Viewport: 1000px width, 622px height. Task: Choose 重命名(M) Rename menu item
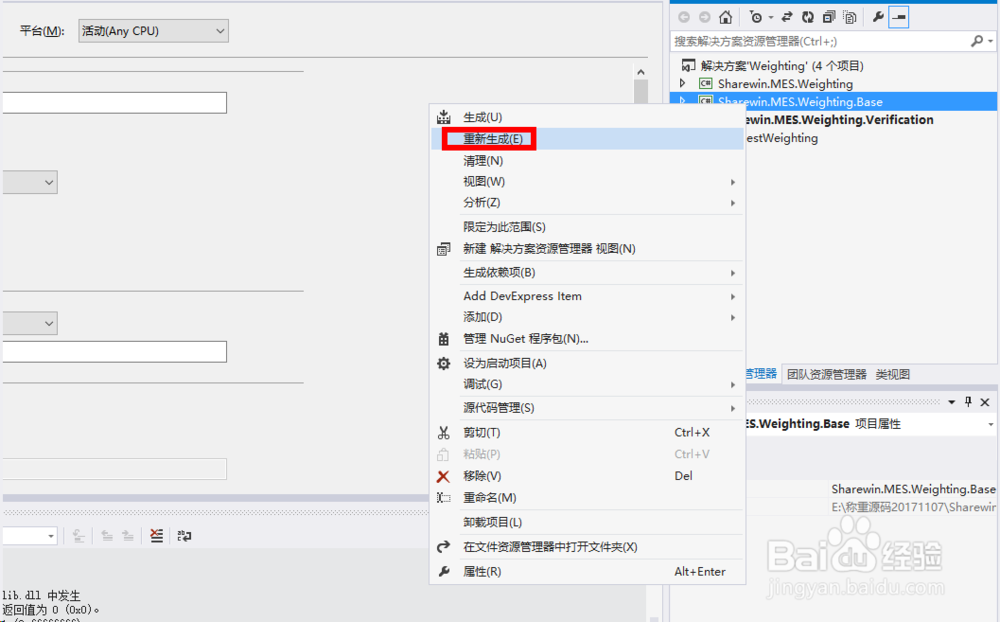tap(587, 498)
